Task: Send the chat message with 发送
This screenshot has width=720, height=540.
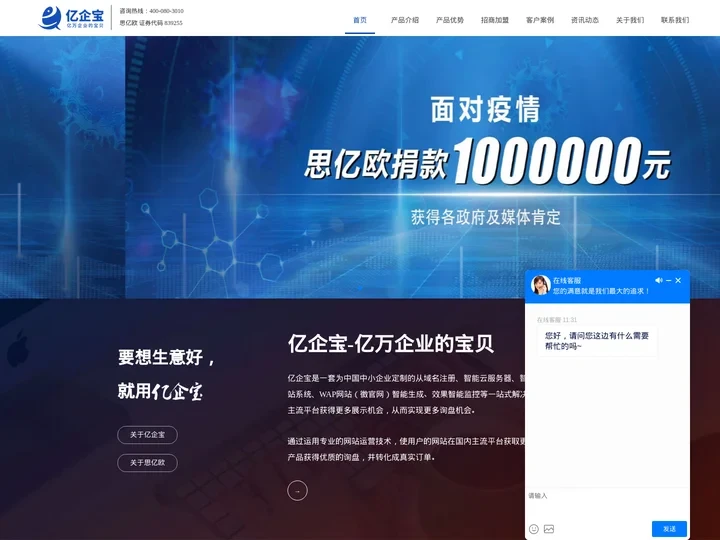Action: click(x=669, y=529)
